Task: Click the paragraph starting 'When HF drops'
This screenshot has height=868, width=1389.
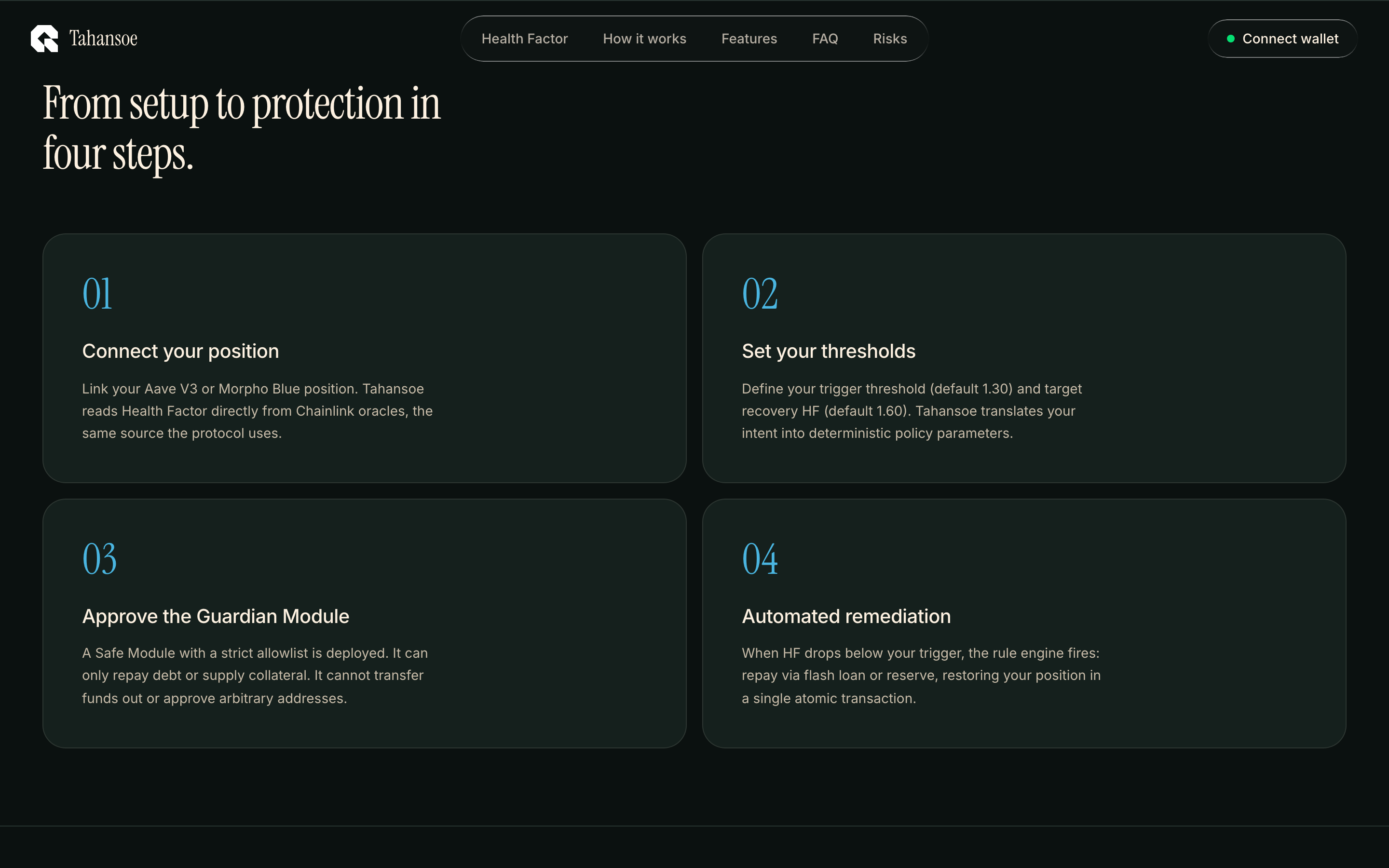Action: click(x=921, y=676)
